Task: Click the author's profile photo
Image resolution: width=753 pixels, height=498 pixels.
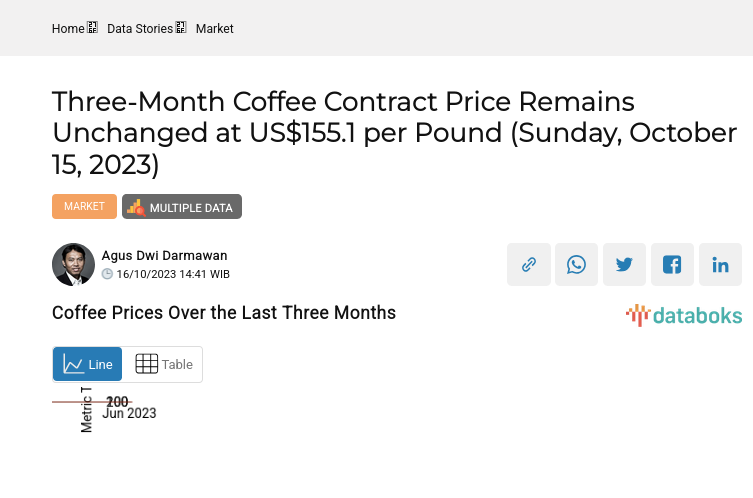Action: click(x=73, y=265)
